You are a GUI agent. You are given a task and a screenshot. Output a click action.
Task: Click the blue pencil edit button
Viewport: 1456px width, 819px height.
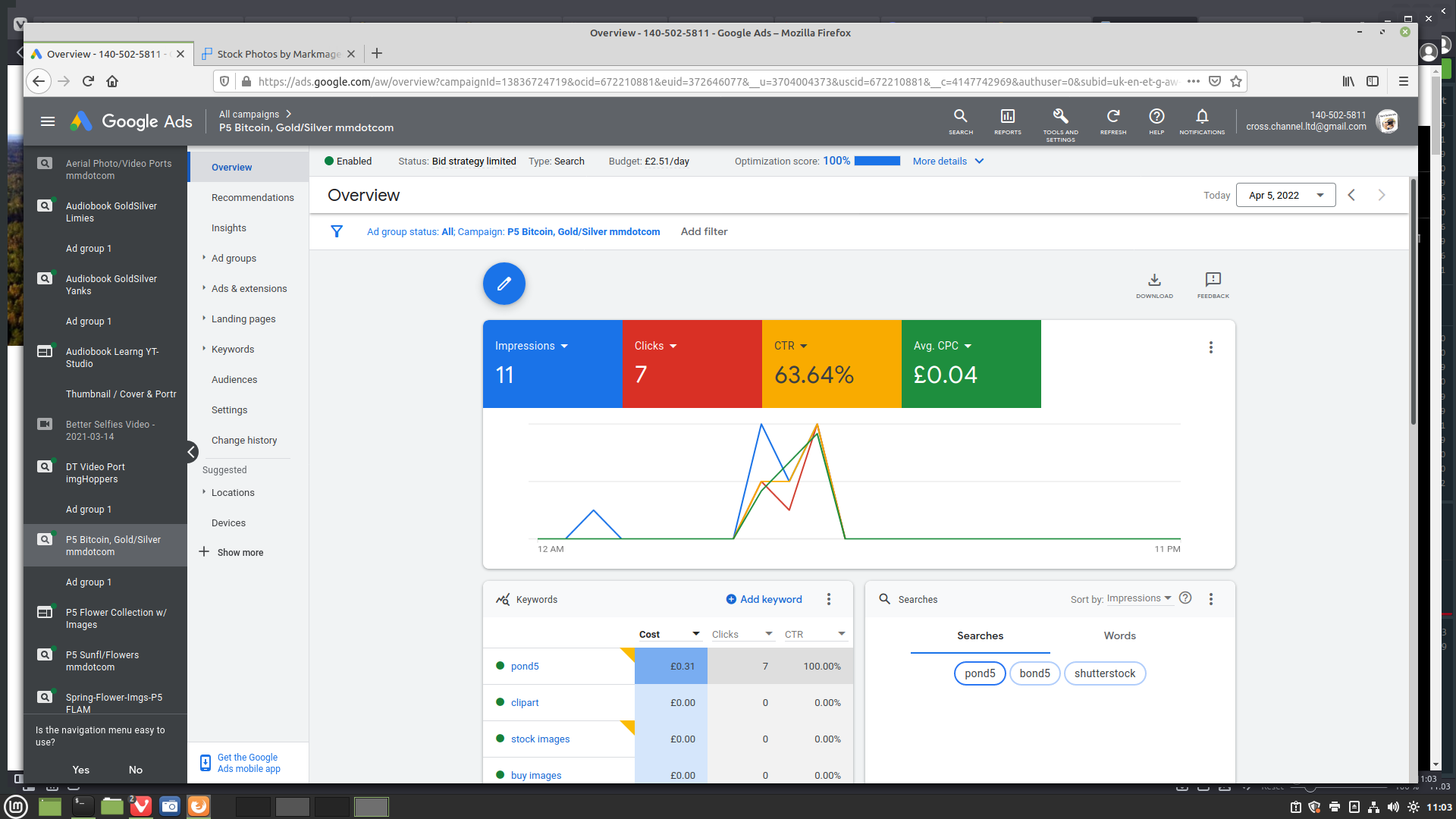coord(504,284)
